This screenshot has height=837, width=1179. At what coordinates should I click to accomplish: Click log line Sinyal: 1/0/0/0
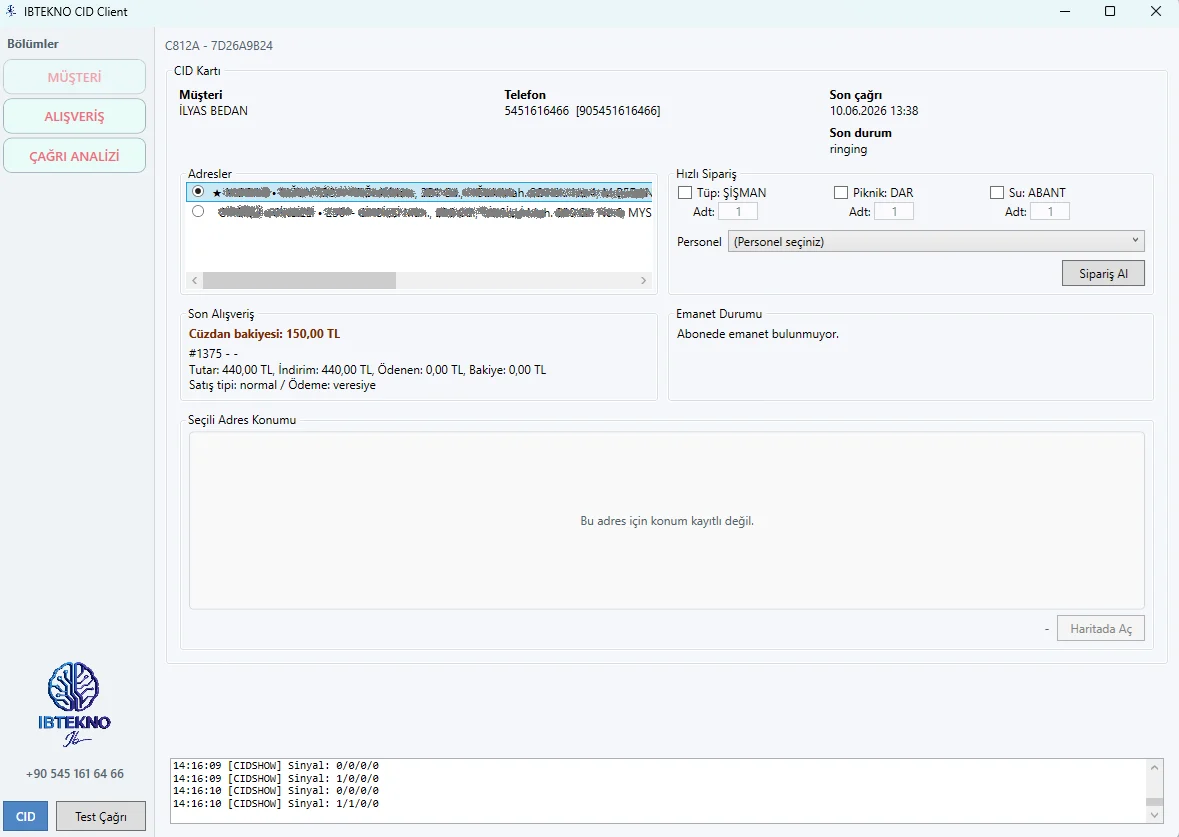[276, 778]
